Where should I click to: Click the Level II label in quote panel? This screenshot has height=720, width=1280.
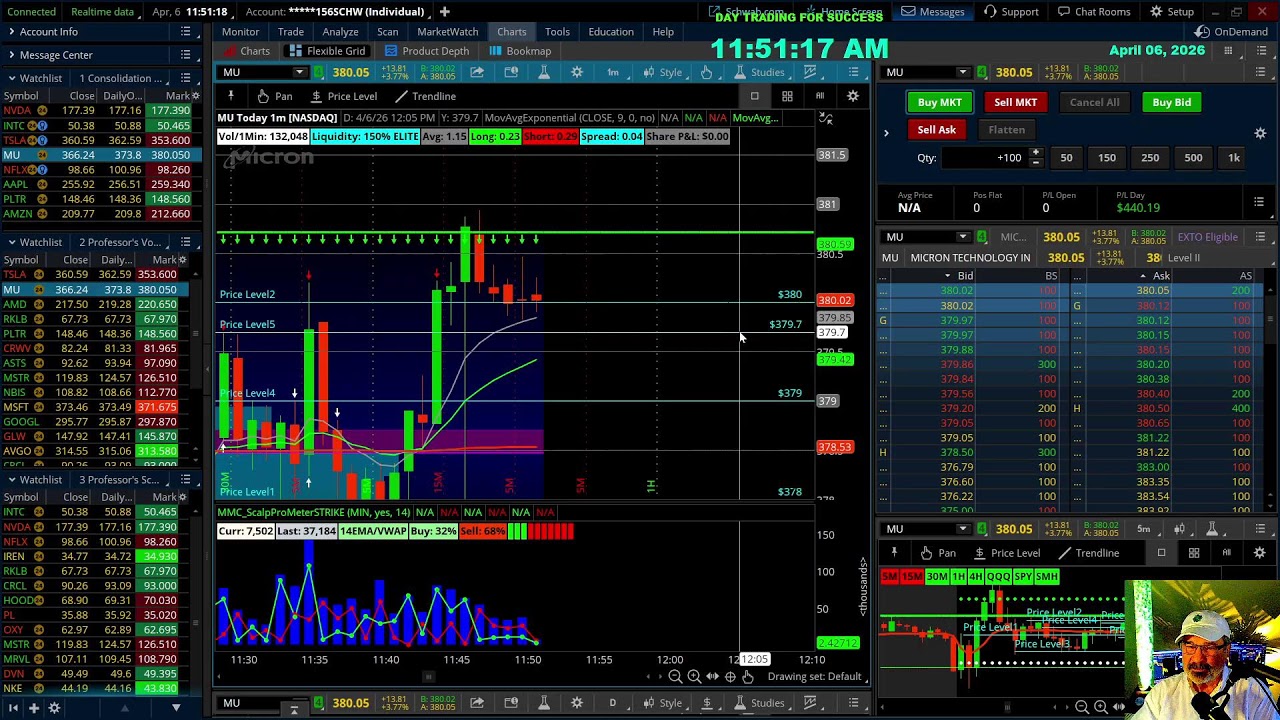point(1184,258)
